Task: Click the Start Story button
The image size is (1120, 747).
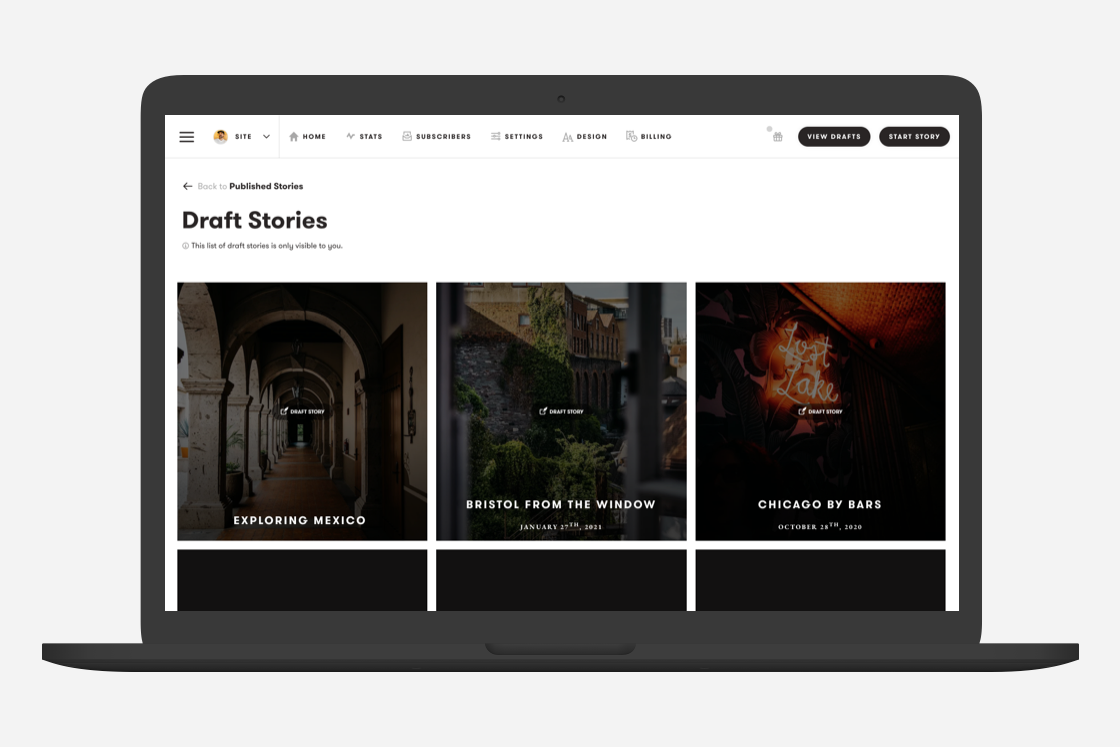Action: 914,136
